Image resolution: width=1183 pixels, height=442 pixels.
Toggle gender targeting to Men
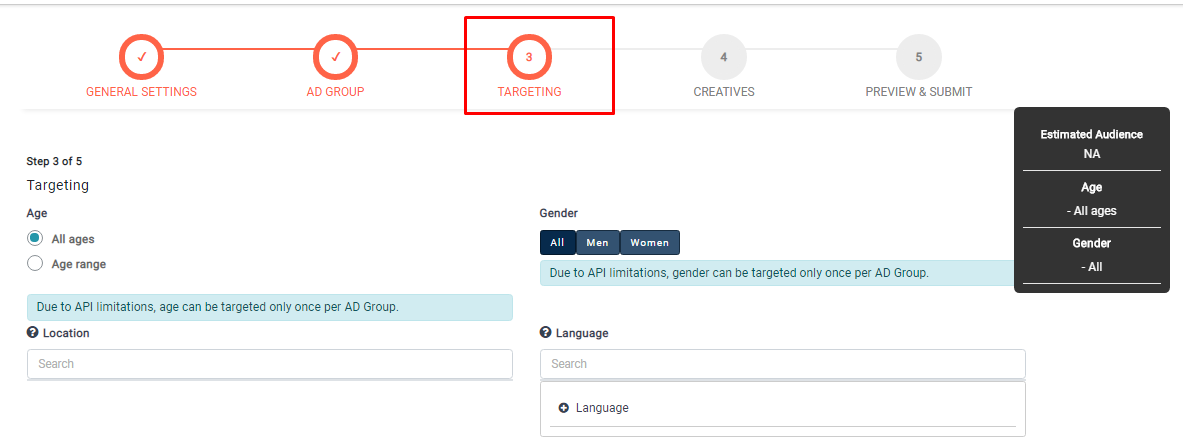(x=597, y=243)
